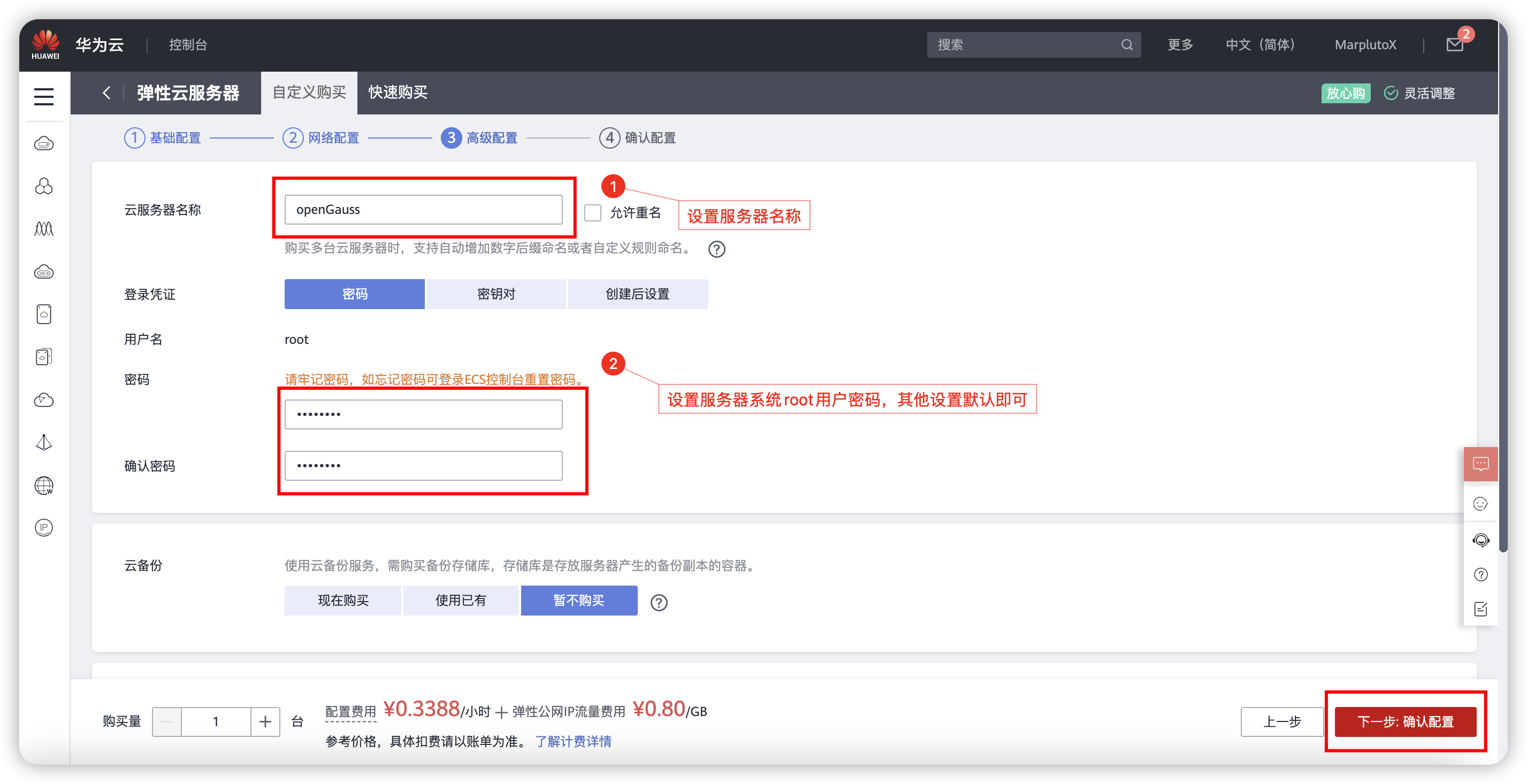Expand the MarplutoX account menu
This screenshot has height=784, width=1527.
(1364, 45)
